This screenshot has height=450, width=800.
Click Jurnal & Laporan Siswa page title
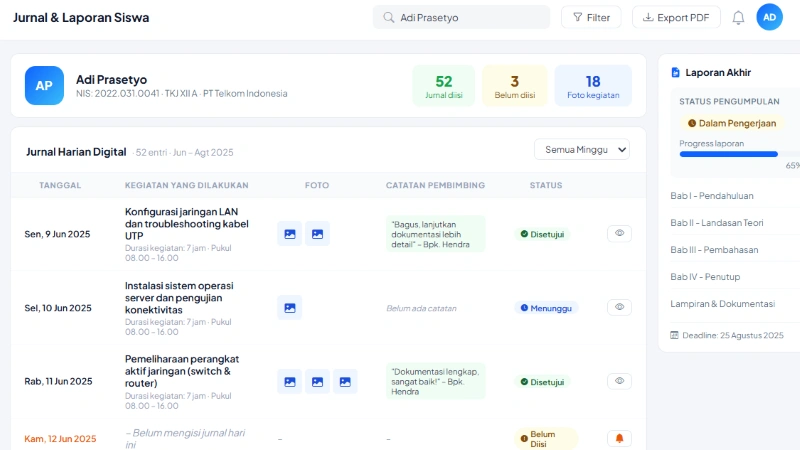point(81,17)
